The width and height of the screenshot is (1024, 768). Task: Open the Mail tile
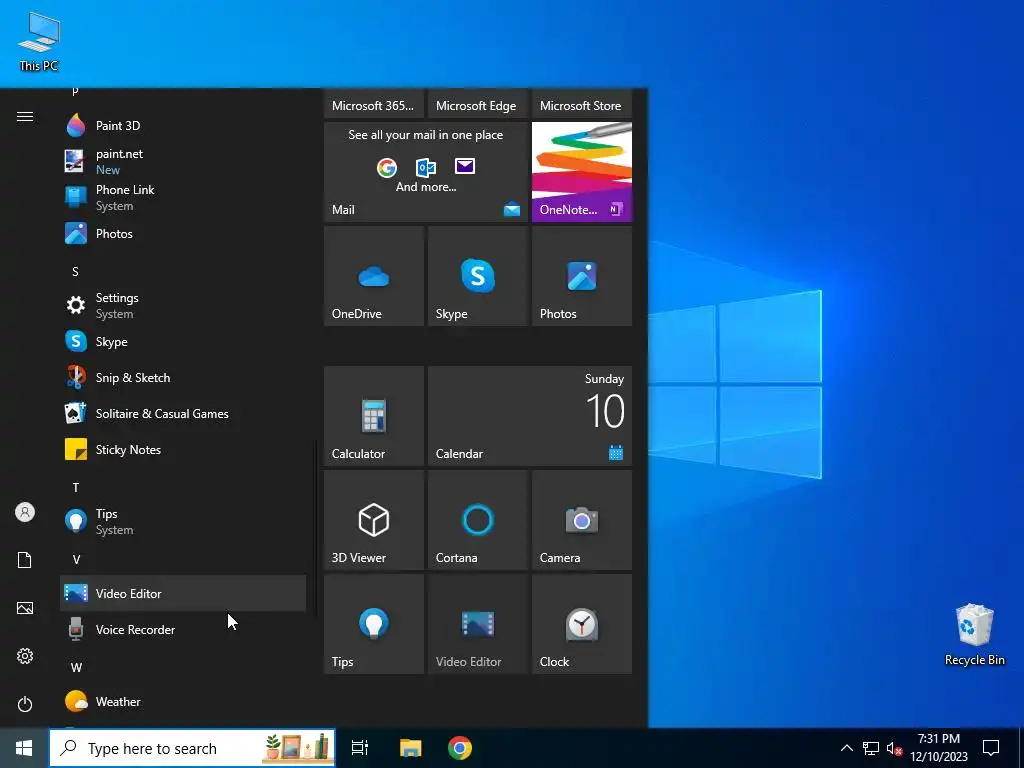coord(426,172)
